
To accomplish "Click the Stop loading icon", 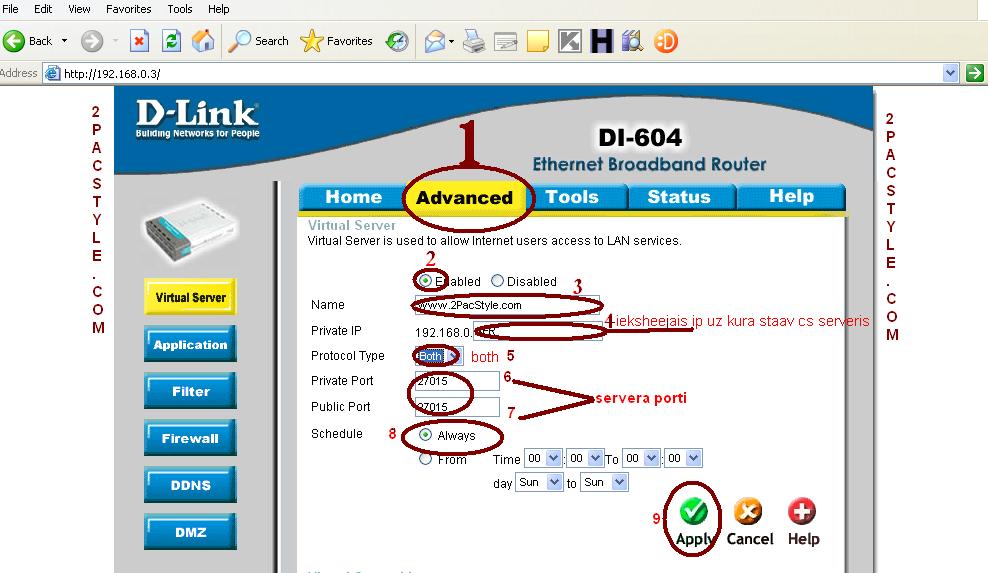I will coord(139,41).
